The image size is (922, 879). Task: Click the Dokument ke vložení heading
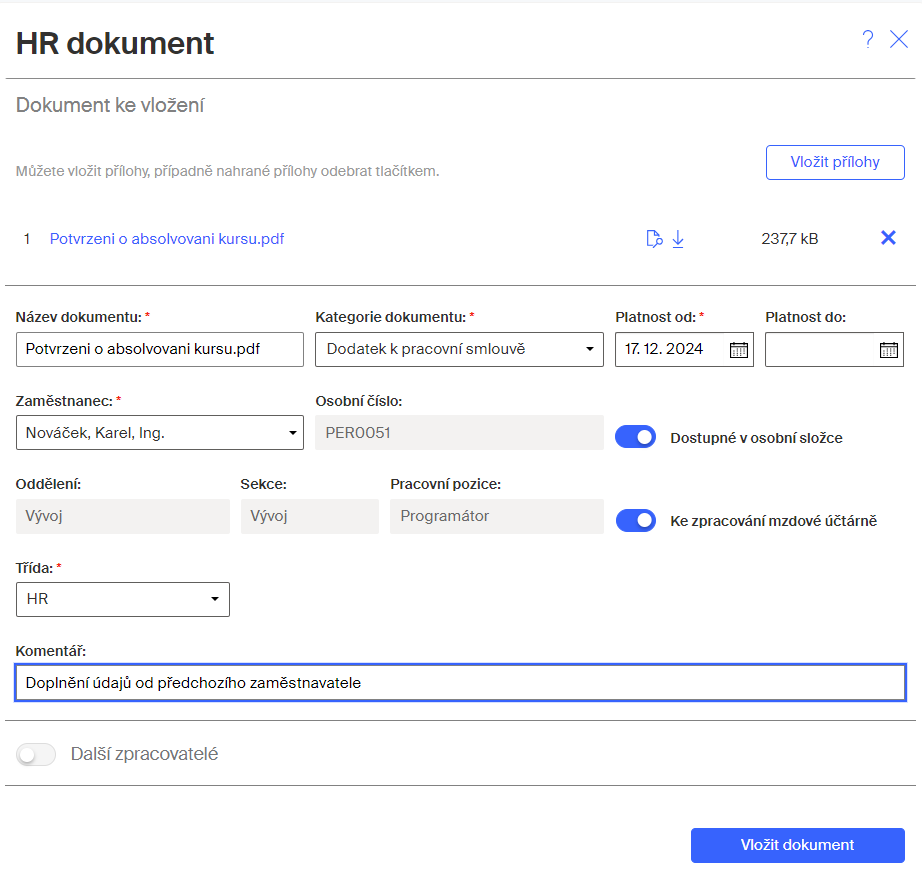(110, 105)
